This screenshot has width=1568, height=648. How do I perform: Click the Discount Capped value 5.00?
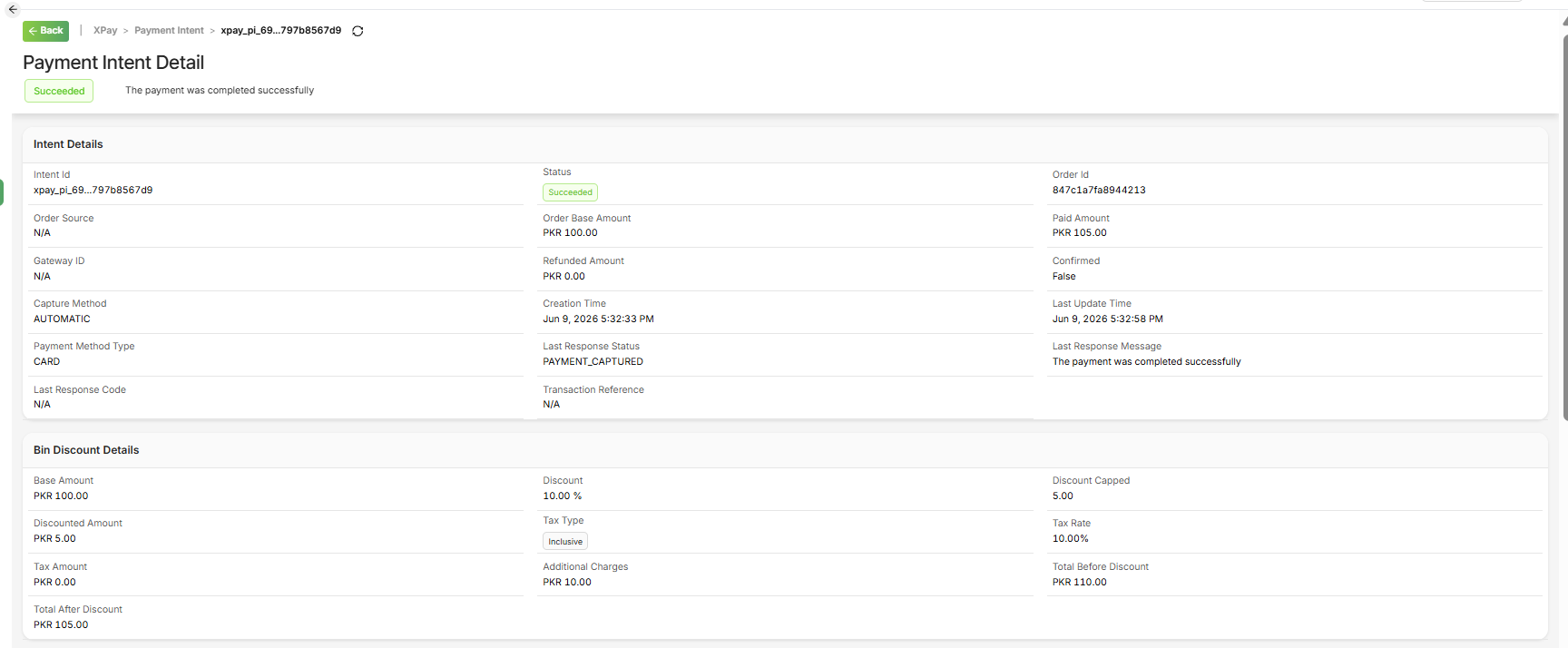[x=1063, y=496]
